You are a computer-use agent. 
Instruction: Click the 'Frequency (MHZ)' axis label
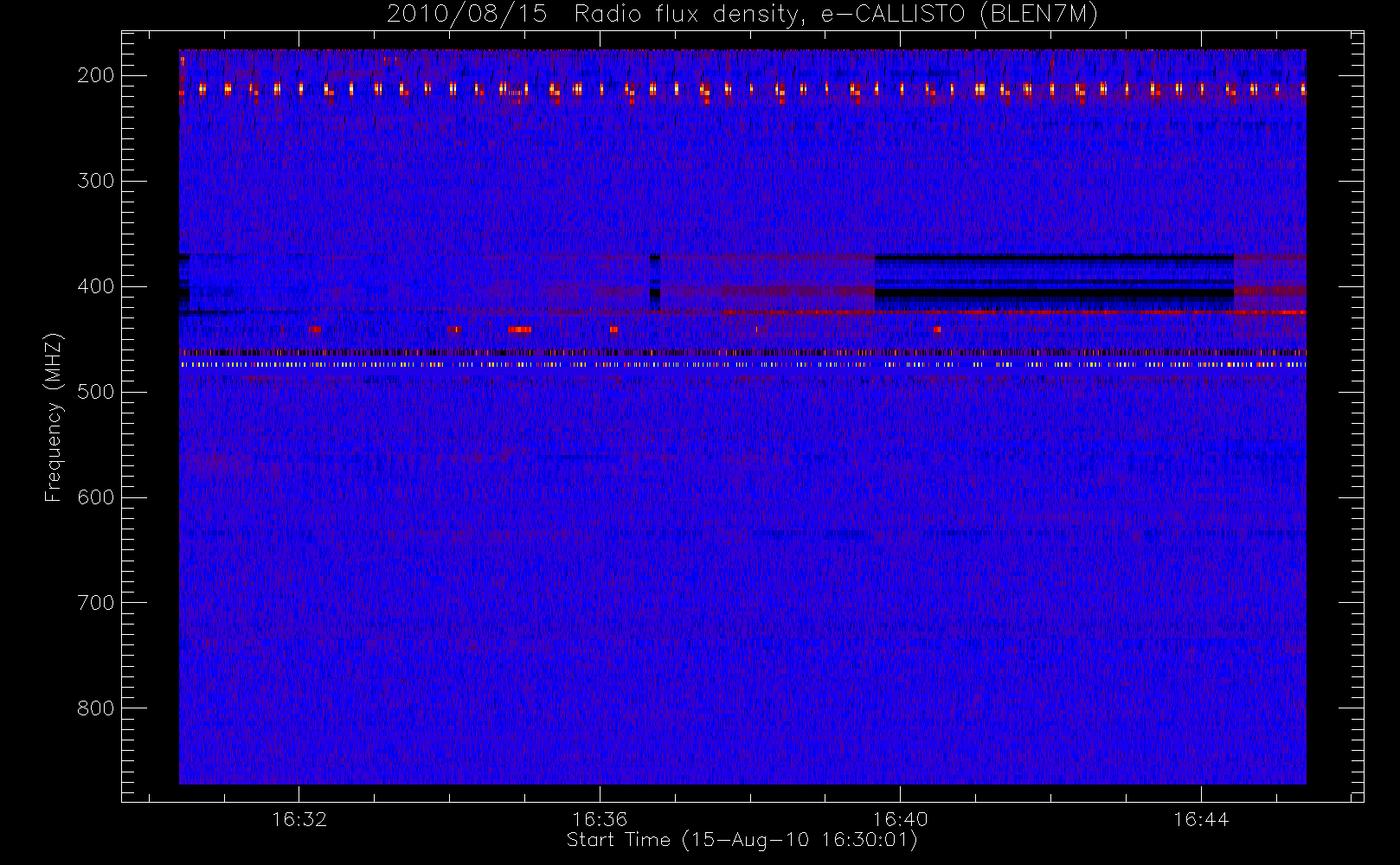[x=54, y=417]
